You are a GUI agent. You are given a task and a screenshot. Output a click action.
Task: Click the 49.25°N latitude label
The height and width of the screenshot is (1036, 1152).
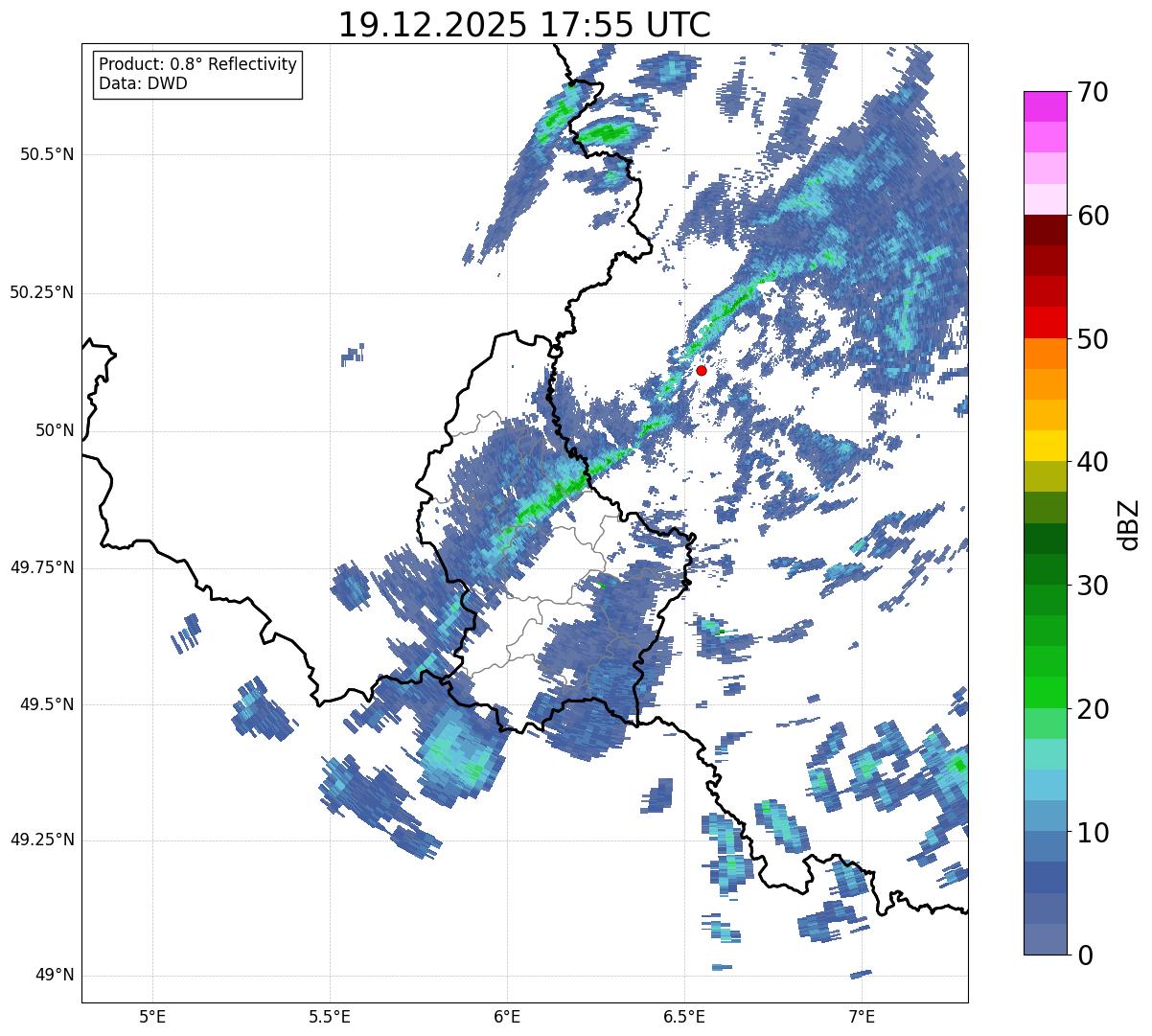(x=42, y=840)
